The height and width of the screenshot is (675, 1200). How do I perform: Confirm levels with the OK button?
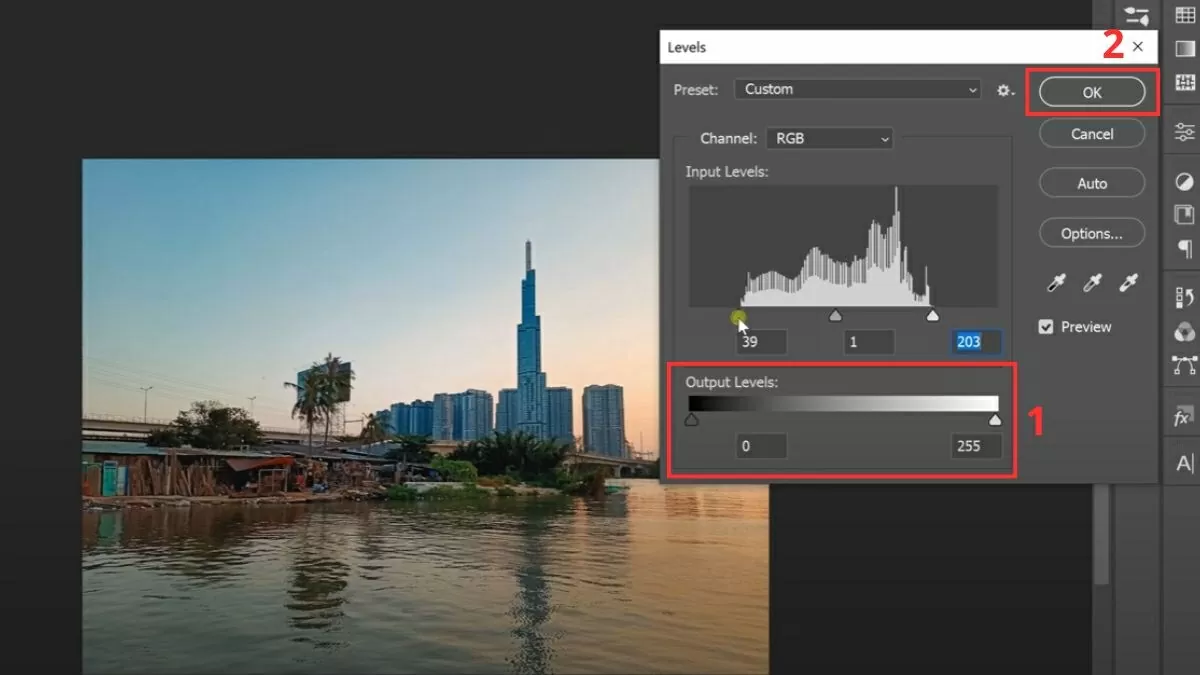point(1092,91)
